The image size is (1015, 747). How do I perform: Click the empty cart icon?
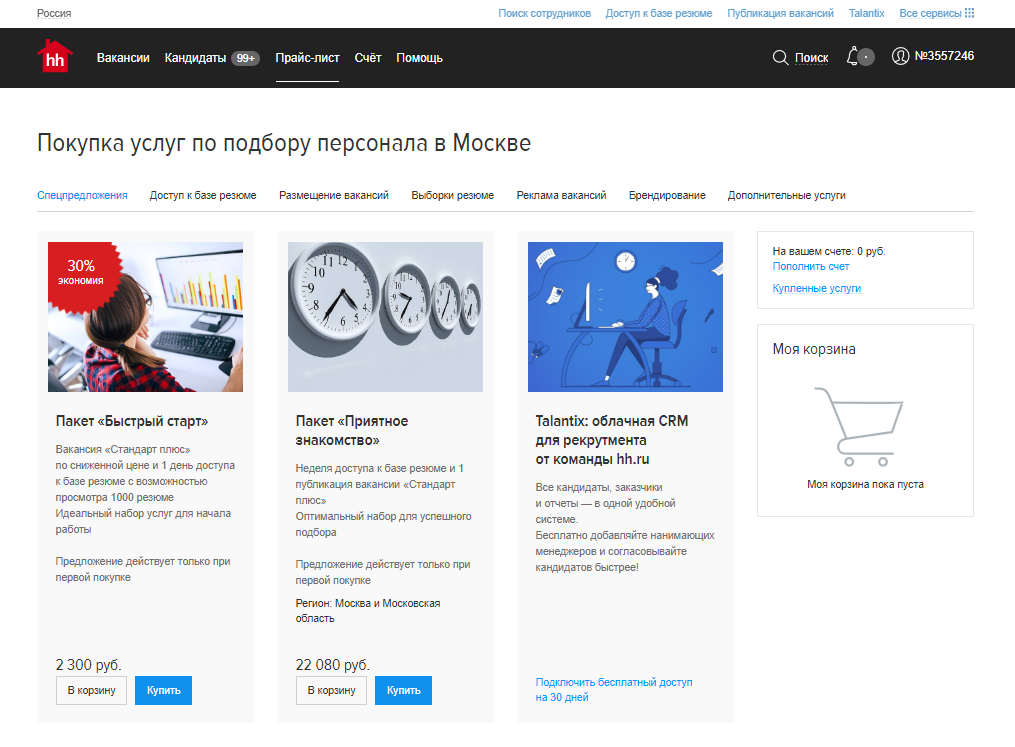(x=860, y=427)
